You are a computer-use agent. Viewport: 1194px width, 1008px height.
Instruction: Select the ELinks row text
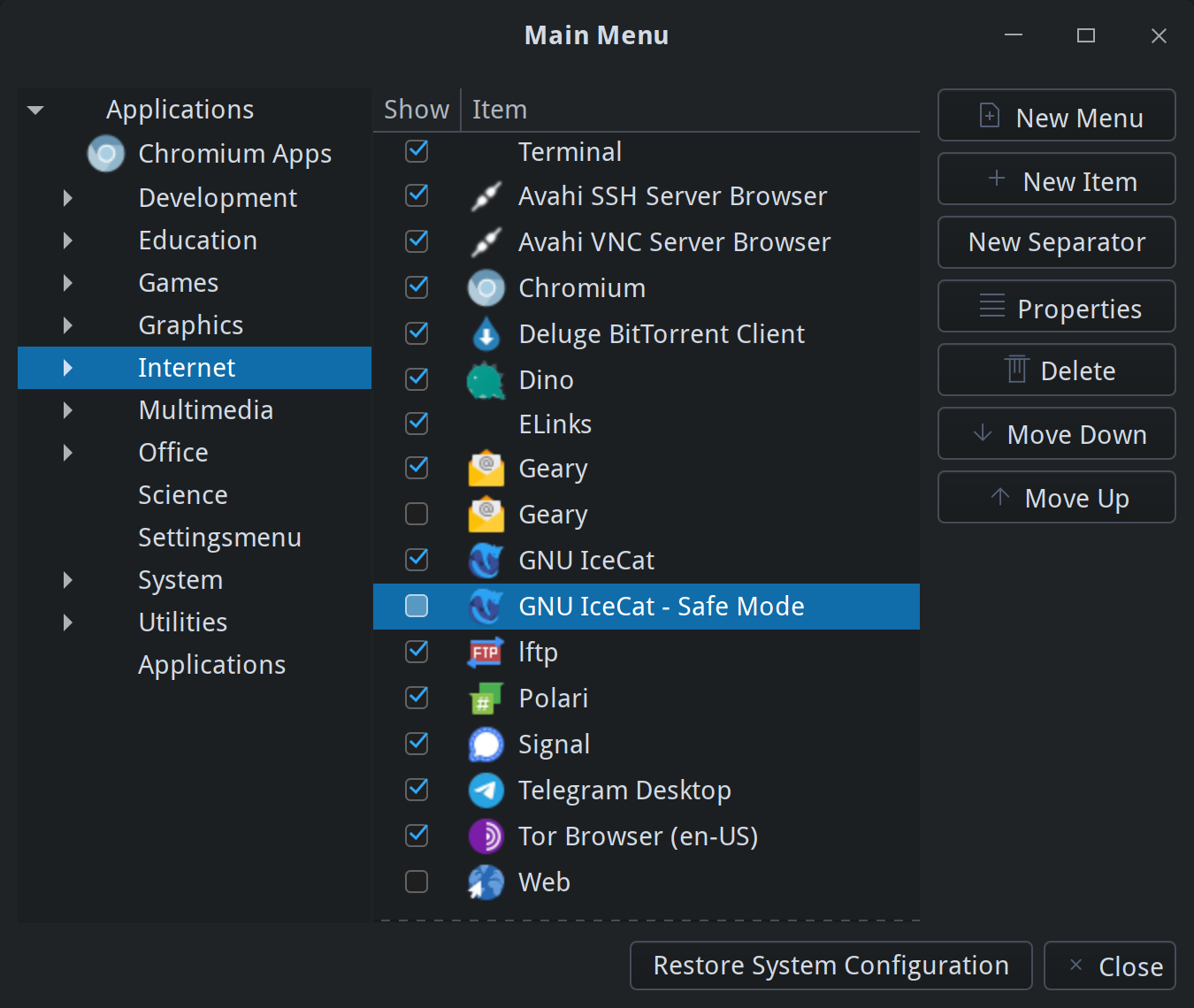pyautogui.click(x=555, y=424)
